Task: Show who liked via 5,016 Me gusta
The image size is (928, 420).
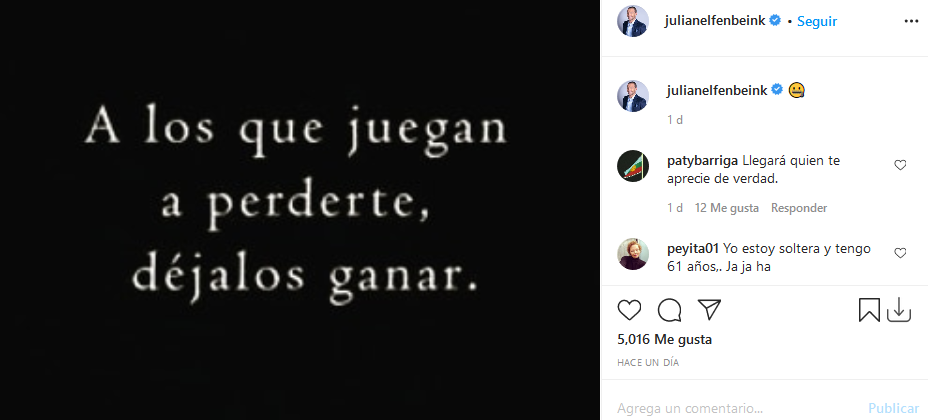Action: [665, 340]
